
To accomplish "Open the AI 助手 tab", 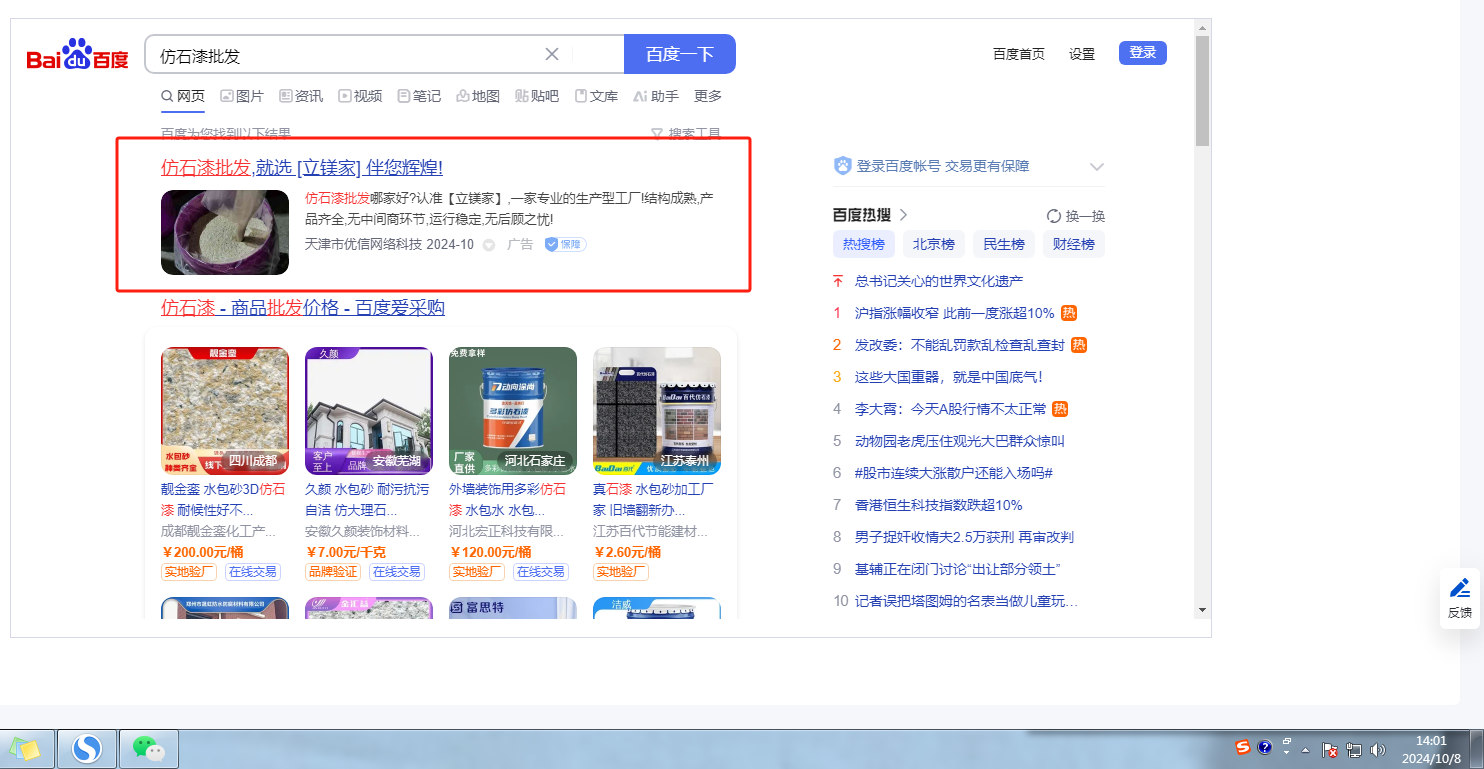I will 656,96.
